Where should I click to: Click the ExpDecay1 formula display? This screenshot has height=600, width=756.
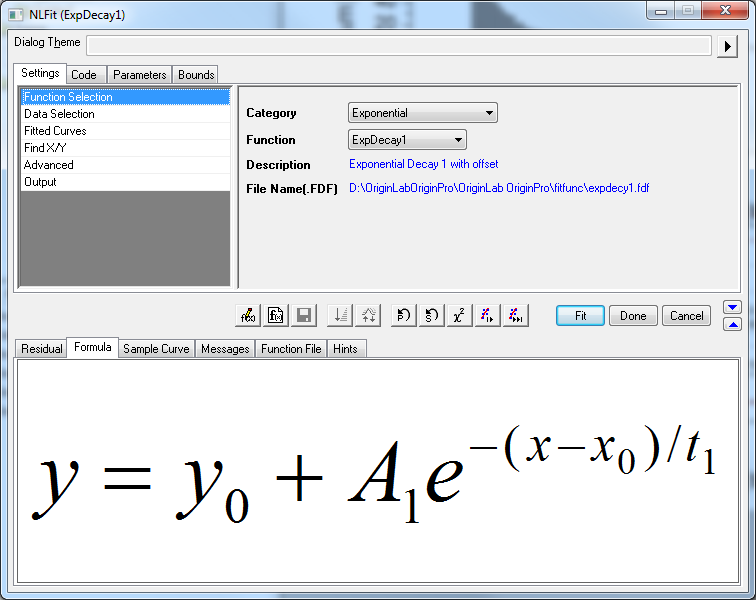tap(378, 471)
